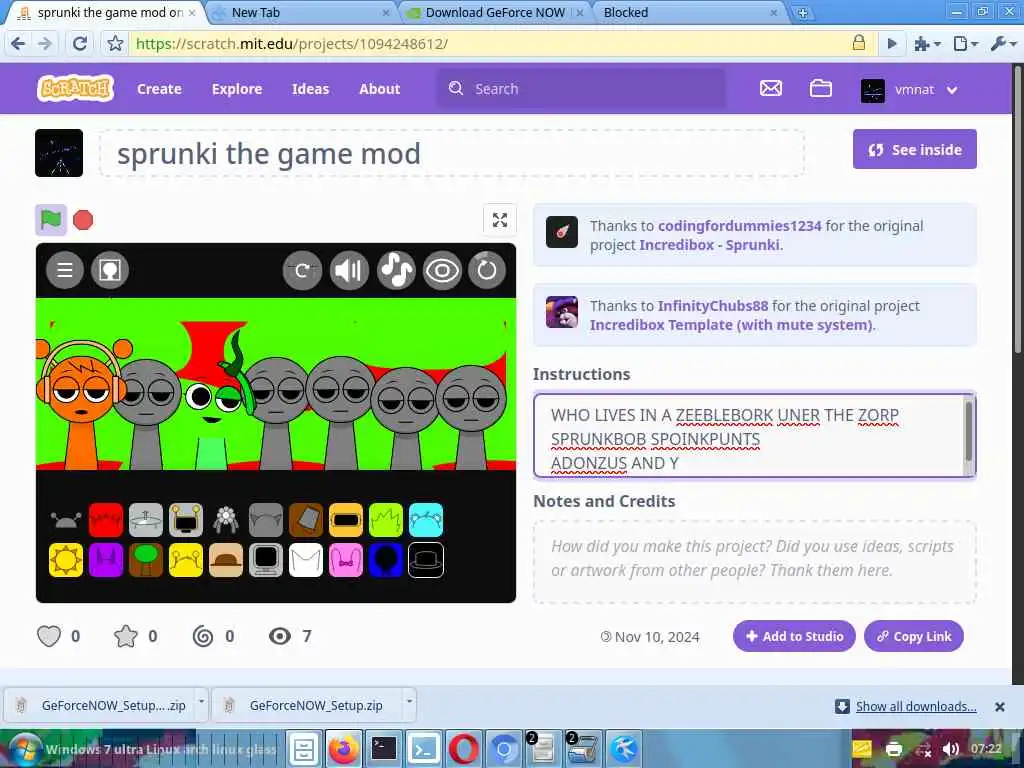Select the gold TV-head character icon
This screenshot has height=768, width=1024.
click(x=185, y=520)
